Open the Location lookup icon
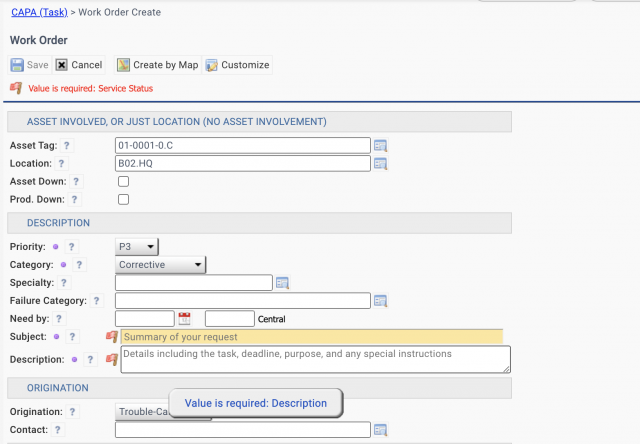Image resolution: width=640 pixels, height=444 pixels. (x=380, y=164)
